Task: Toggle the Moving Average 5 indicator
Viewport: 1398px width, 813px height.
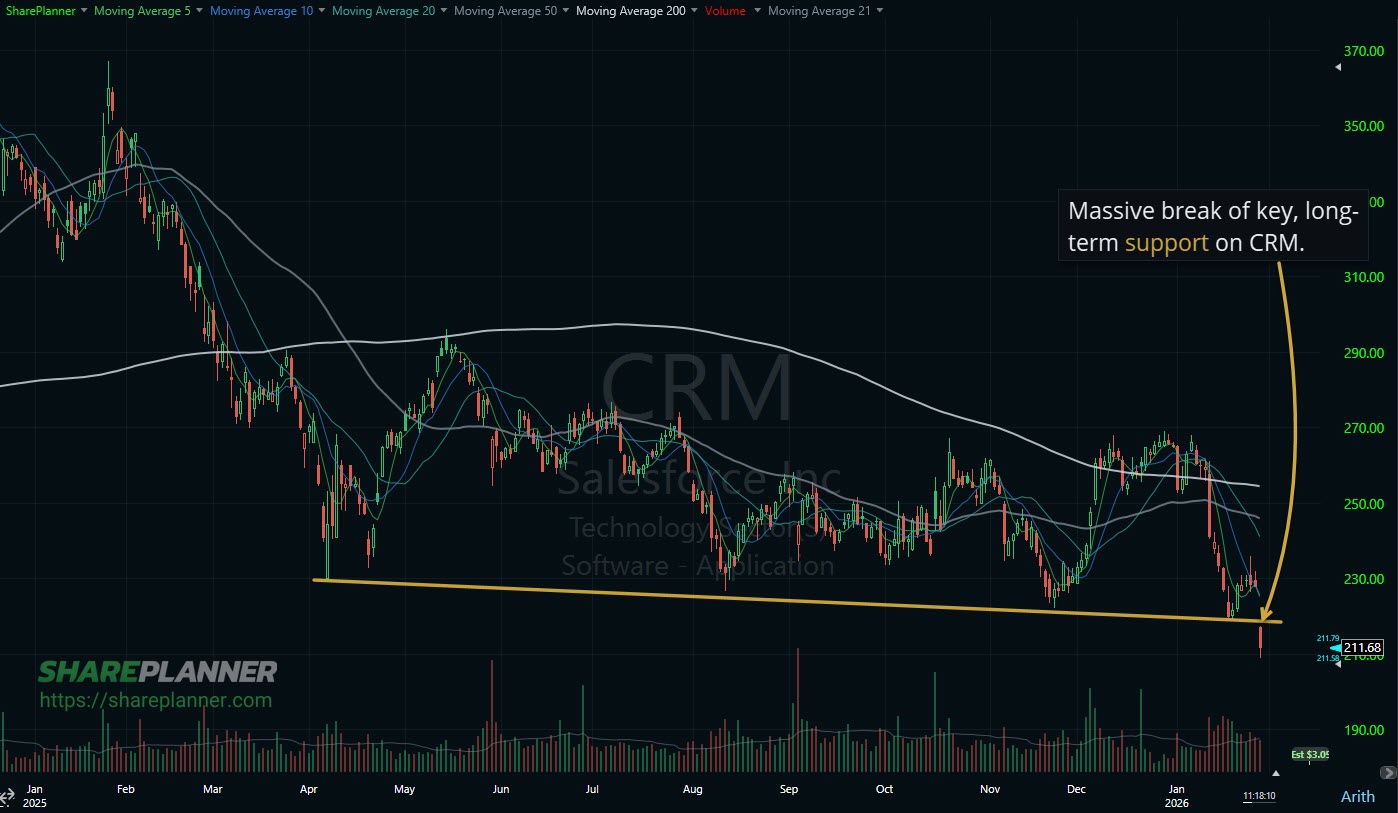Action: pos(141,11)
